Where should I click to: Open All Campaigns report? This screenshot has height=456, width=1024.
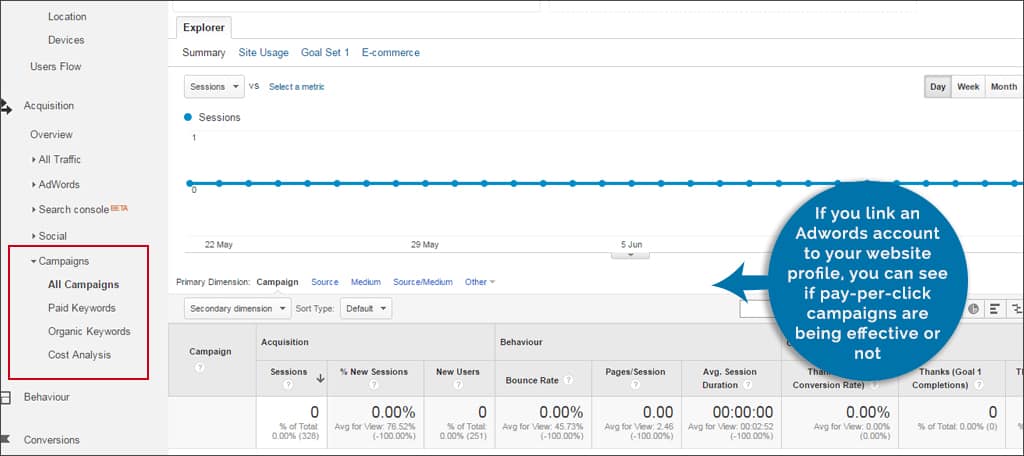click(84, 285)
